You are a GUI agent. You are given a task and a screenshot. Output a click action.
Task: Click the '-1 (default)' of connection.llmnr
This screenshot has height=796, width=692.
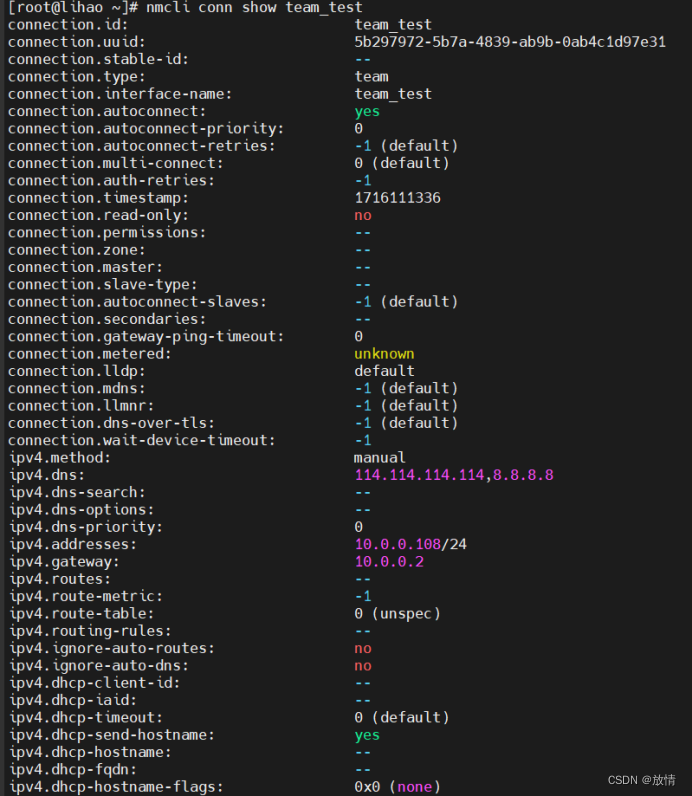406,406
